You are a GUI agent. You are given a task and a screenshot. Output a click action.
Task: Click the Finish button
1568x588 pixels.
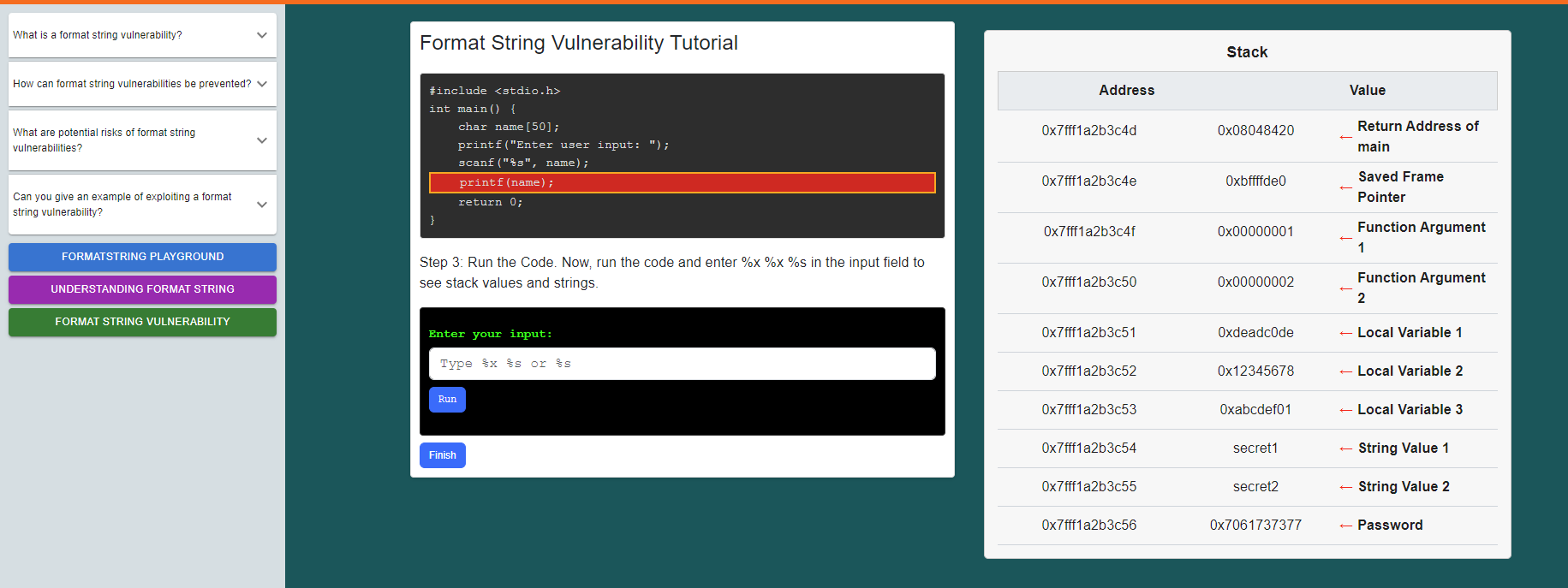pyautogui.click(x=442, y=455)
